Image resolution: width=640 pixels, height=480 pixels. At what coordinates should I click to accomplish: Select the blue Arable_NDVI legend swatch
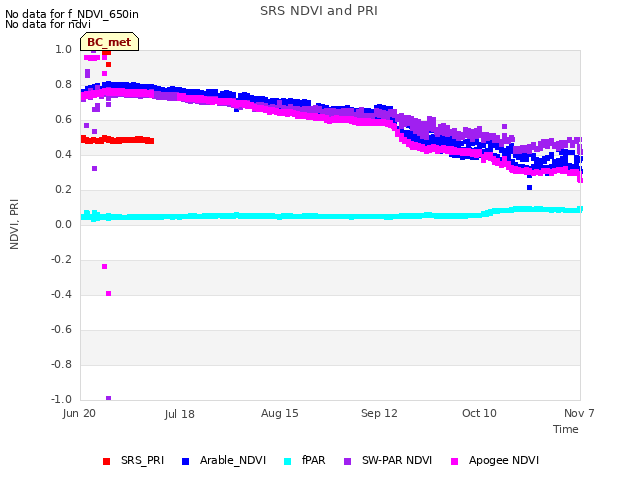(x=185, y=461)
